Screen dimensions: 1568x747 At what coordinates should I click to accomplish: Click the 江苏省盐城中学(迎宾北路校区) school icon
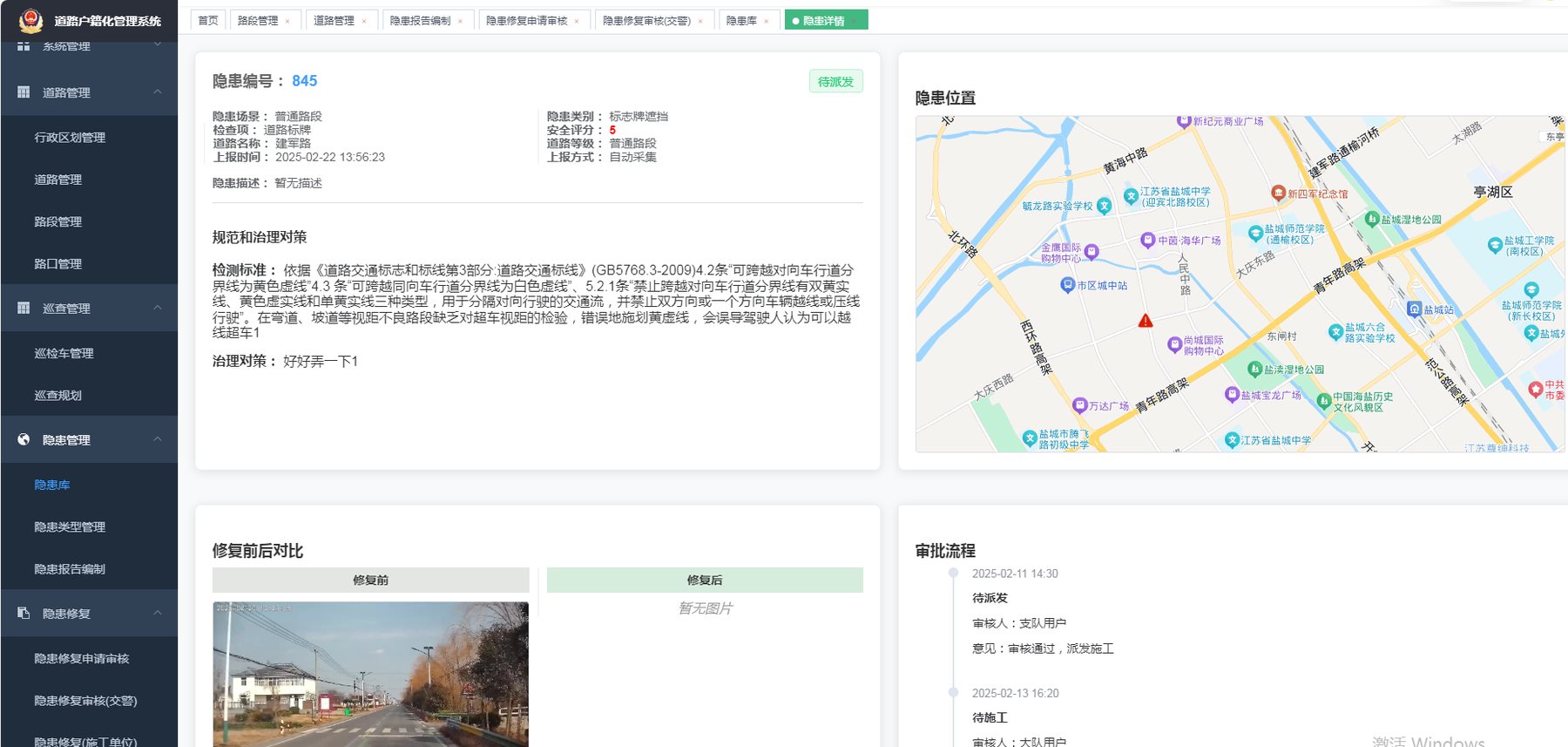[x=1131, y=196]
